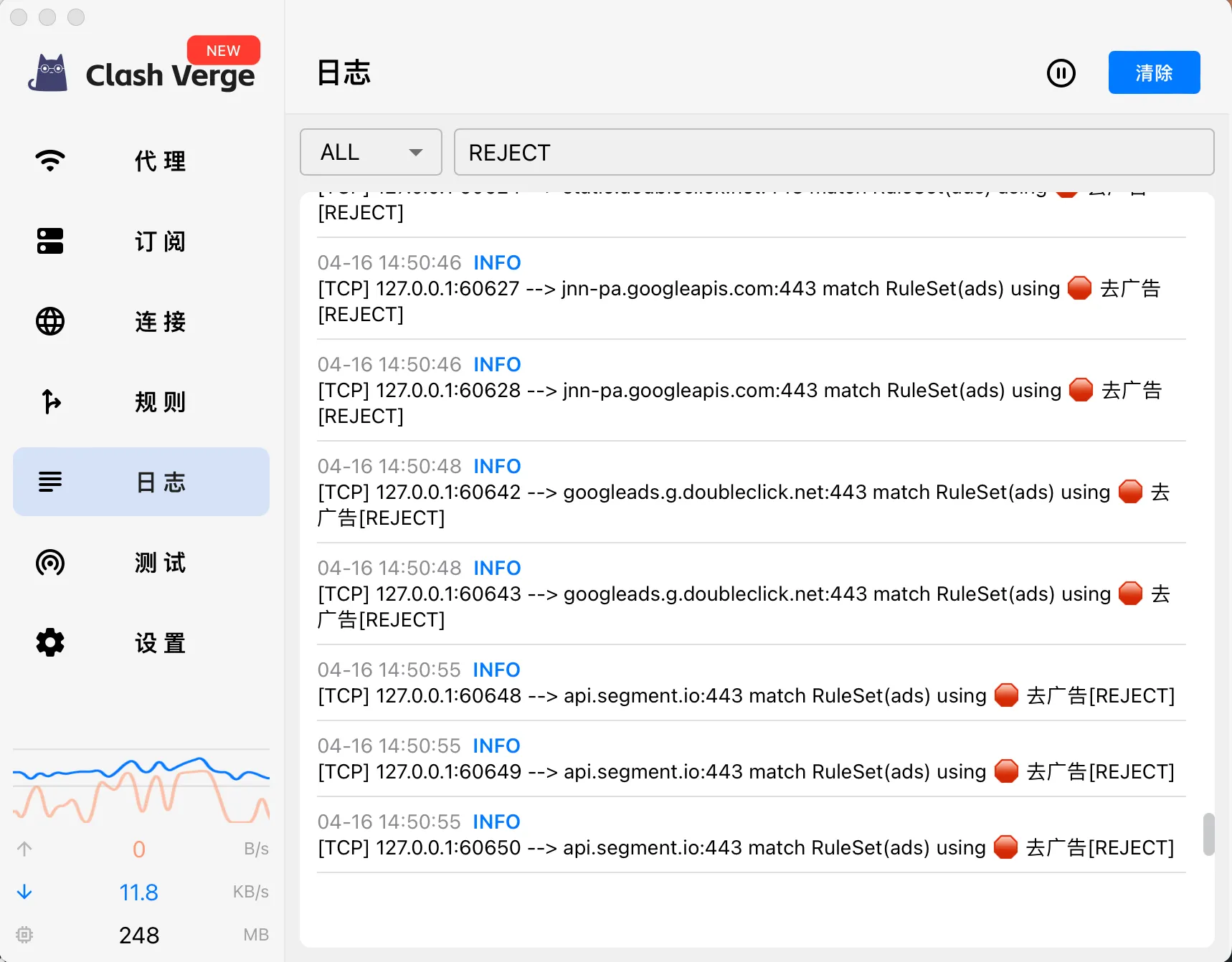
Task: Click the REJECT filter text field
Action: click(x=833, y=152)
